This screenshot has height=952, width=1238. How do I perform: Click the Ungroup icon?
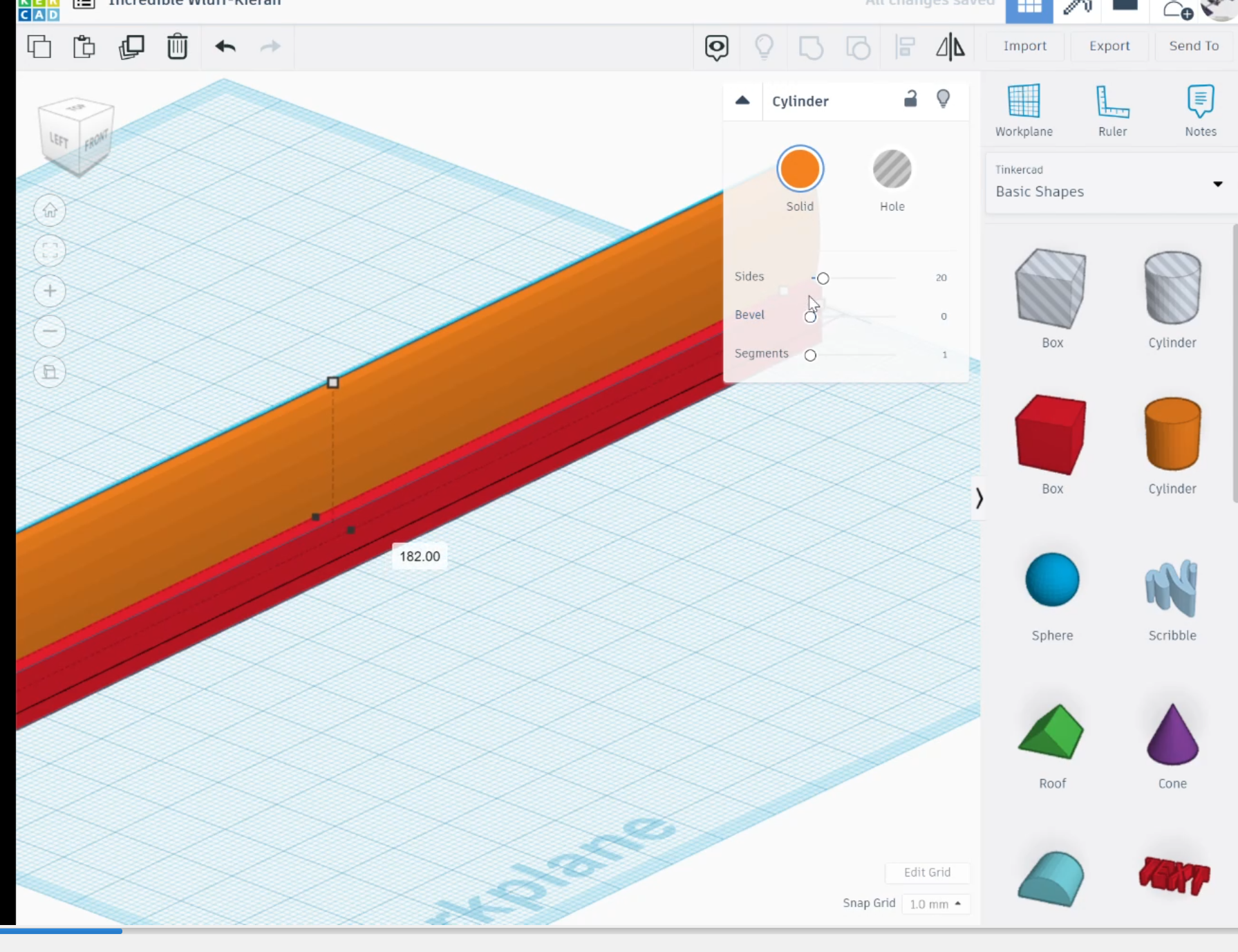858,47
